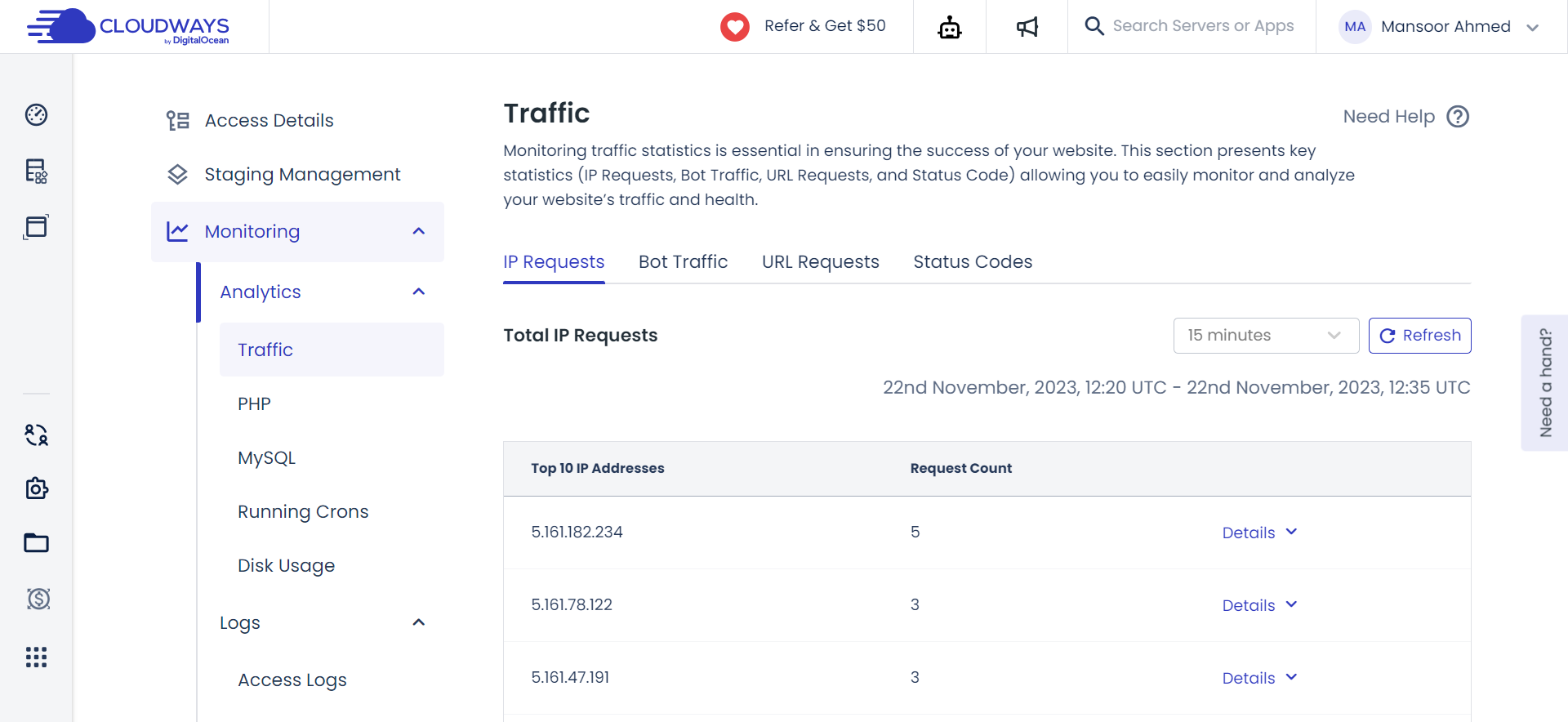Collapse the Analytics section chevron
This screenshot has height=722, width=1568.
[419, 292]
